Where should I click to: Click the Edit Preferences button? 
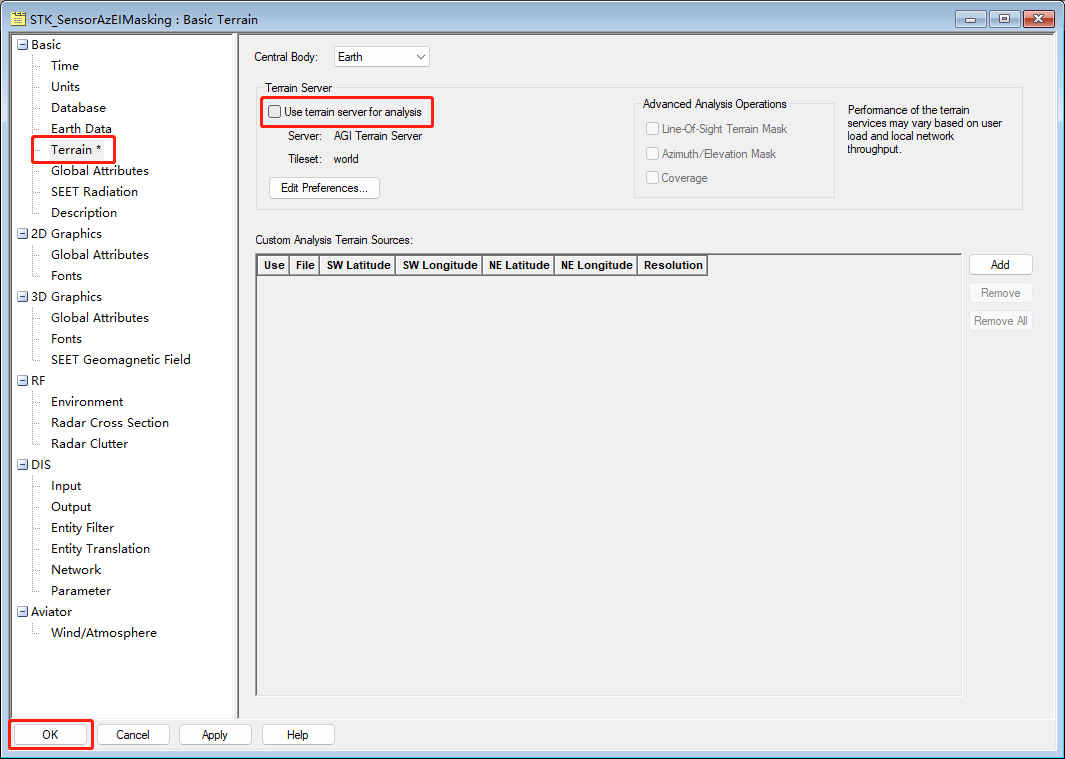click(x=324, y=188)
